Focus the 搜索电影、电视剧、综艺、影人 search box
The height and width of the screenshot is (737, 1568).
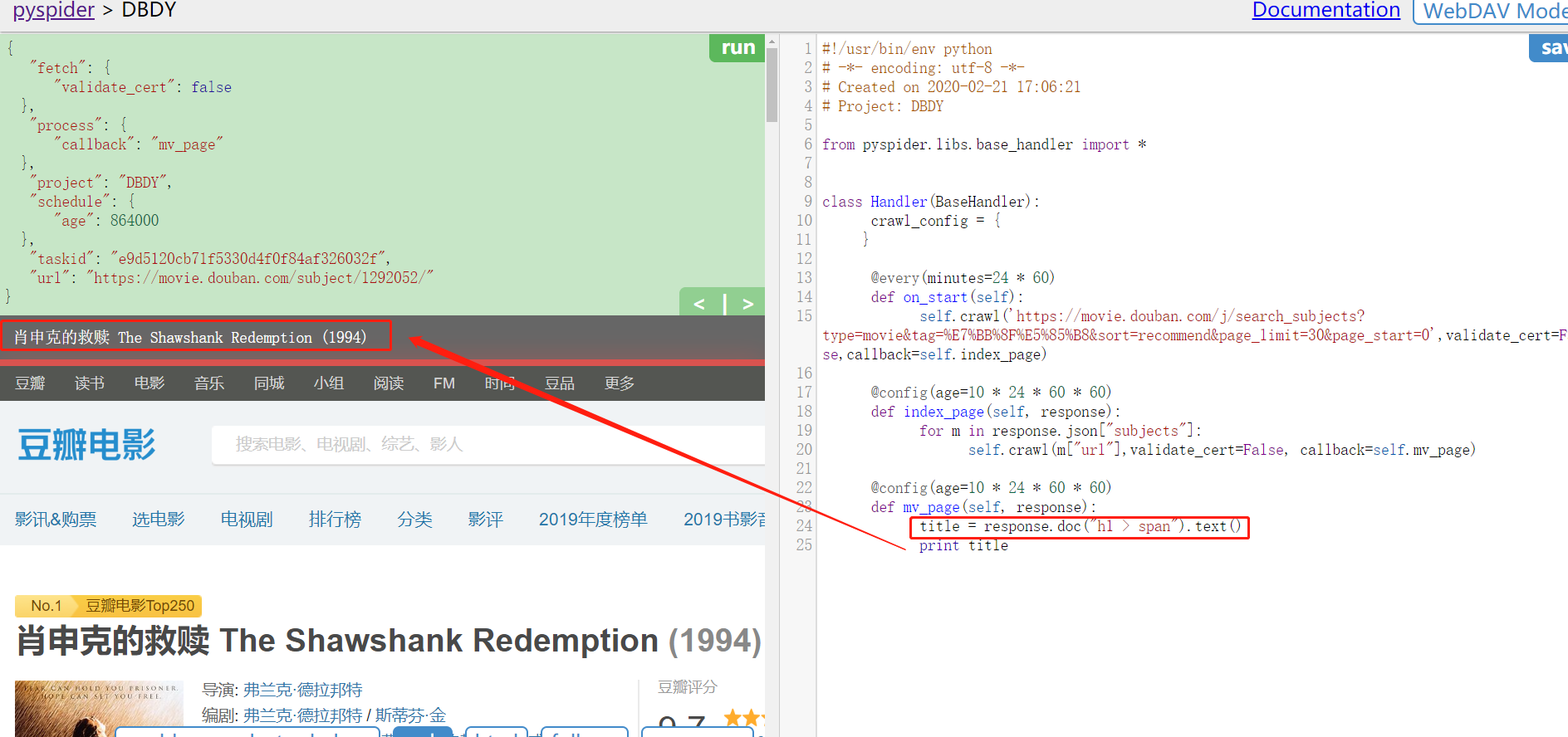pyautogui.click(x=488, y=445)
